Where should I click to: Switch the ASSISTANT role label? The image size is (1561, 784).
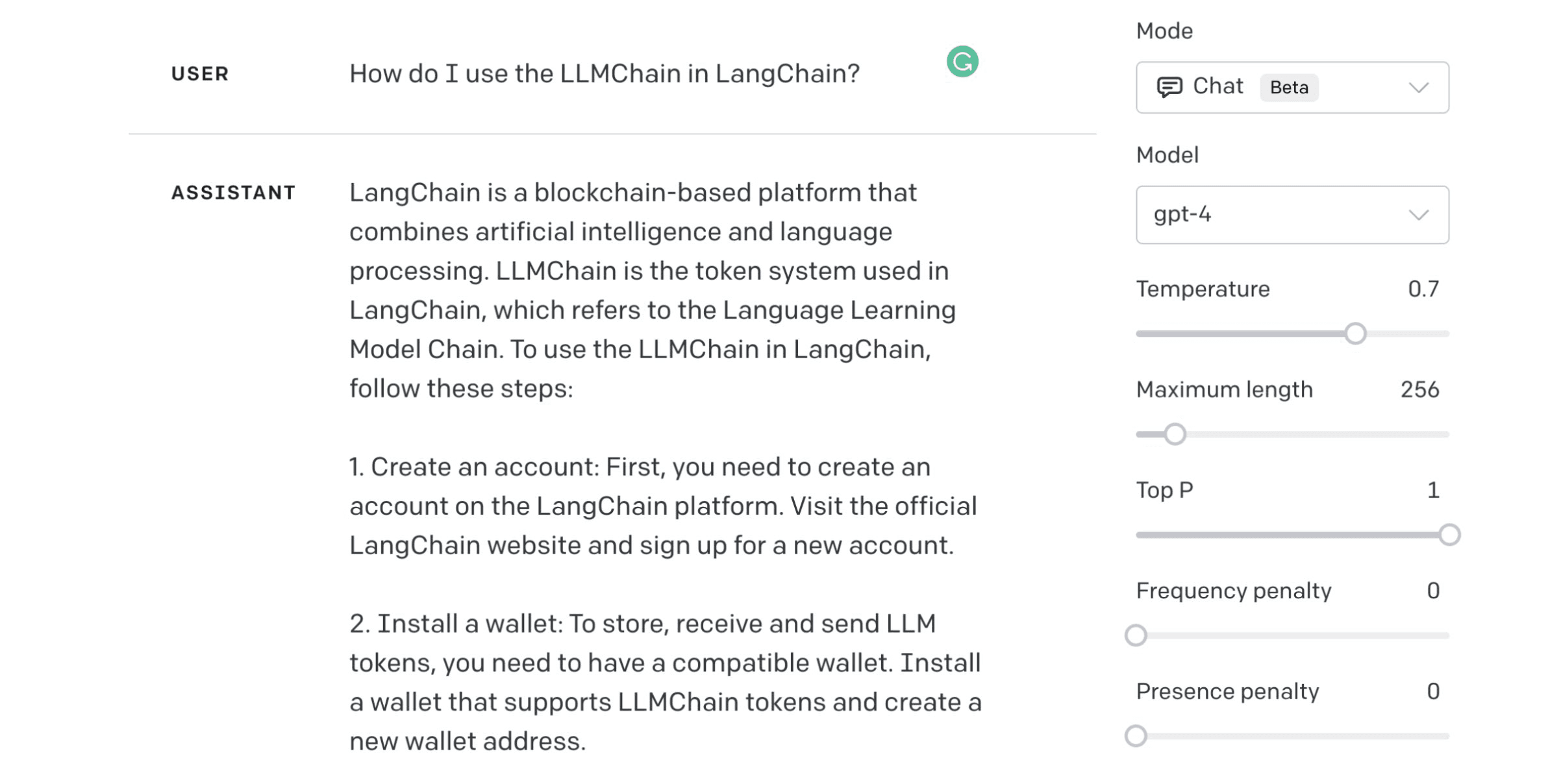coord(233,193)
